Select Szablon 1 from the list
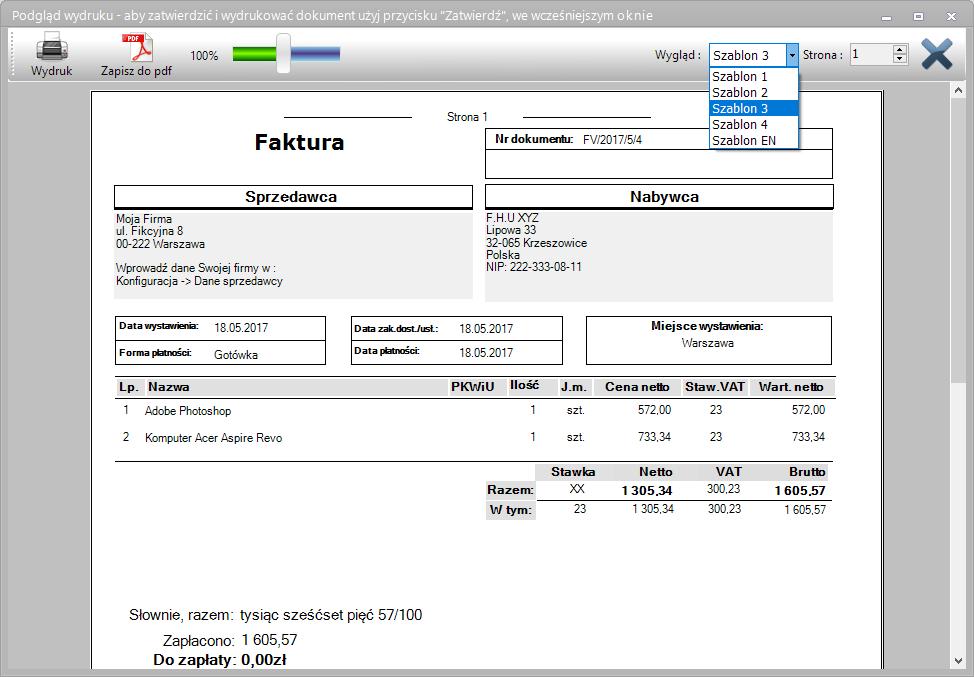 [753, 76]
